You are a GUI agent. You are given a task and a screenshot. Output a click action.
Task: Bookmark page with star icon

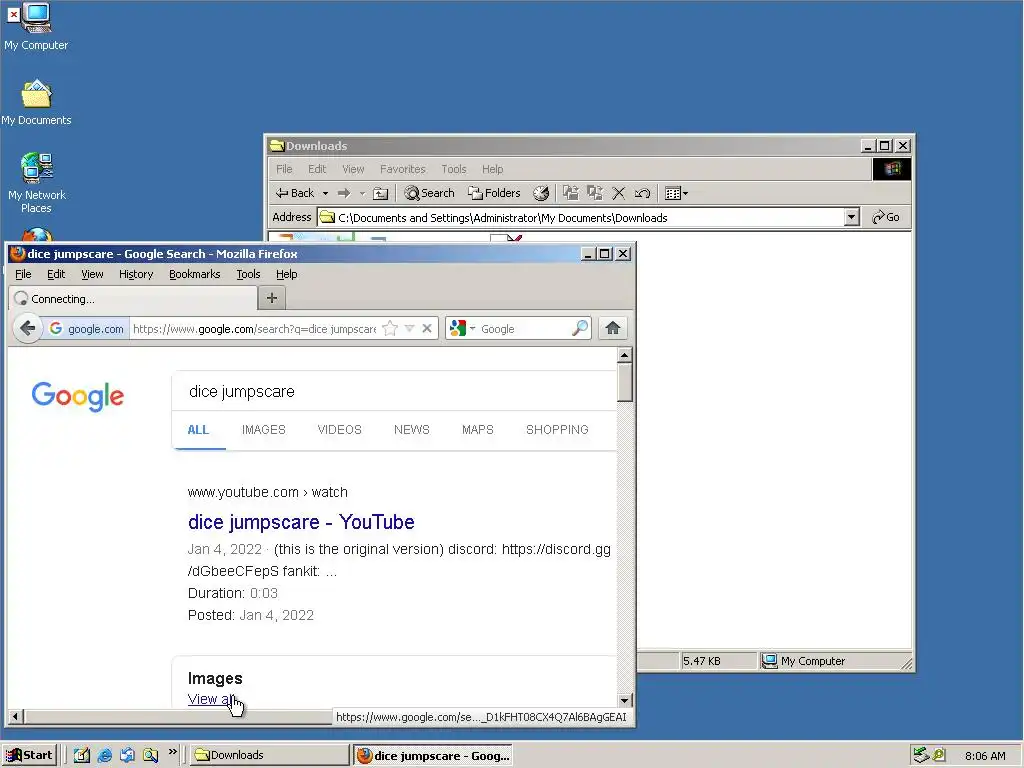[x=390, y=328]
